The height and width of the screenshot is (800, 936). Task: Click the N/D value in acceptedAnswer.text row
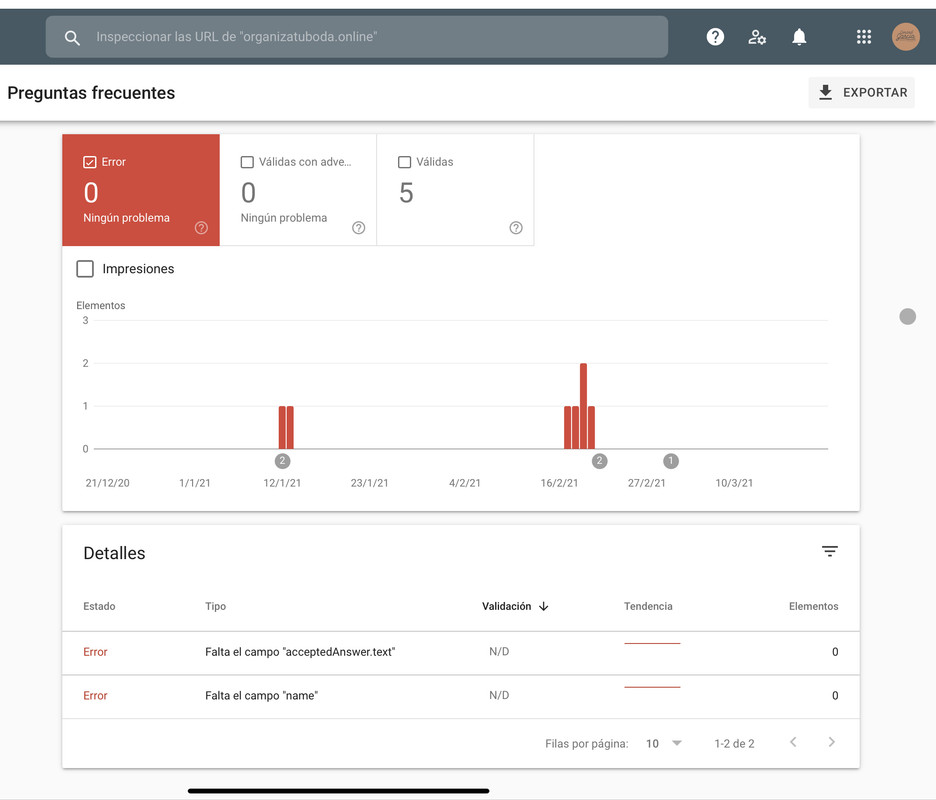tap(499, 651)
